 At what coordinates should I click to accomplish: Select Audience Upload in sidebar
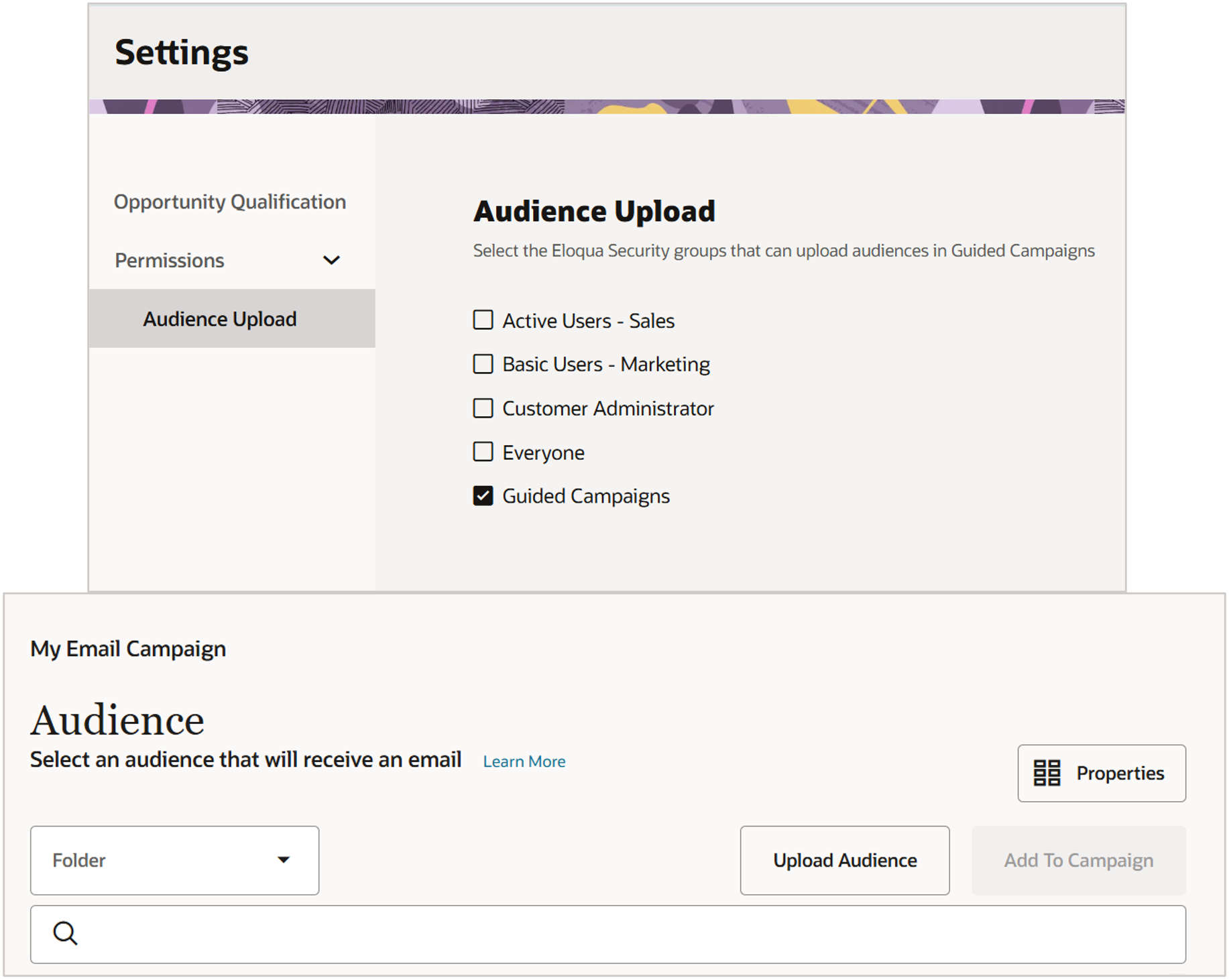[x=232, y=318]
